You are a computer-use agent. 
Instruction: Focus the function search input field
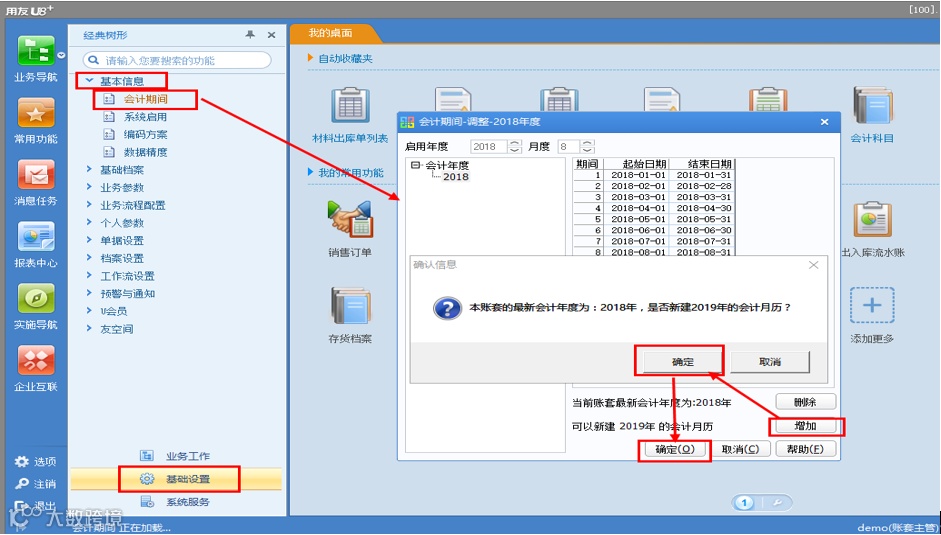pos(177,60)
